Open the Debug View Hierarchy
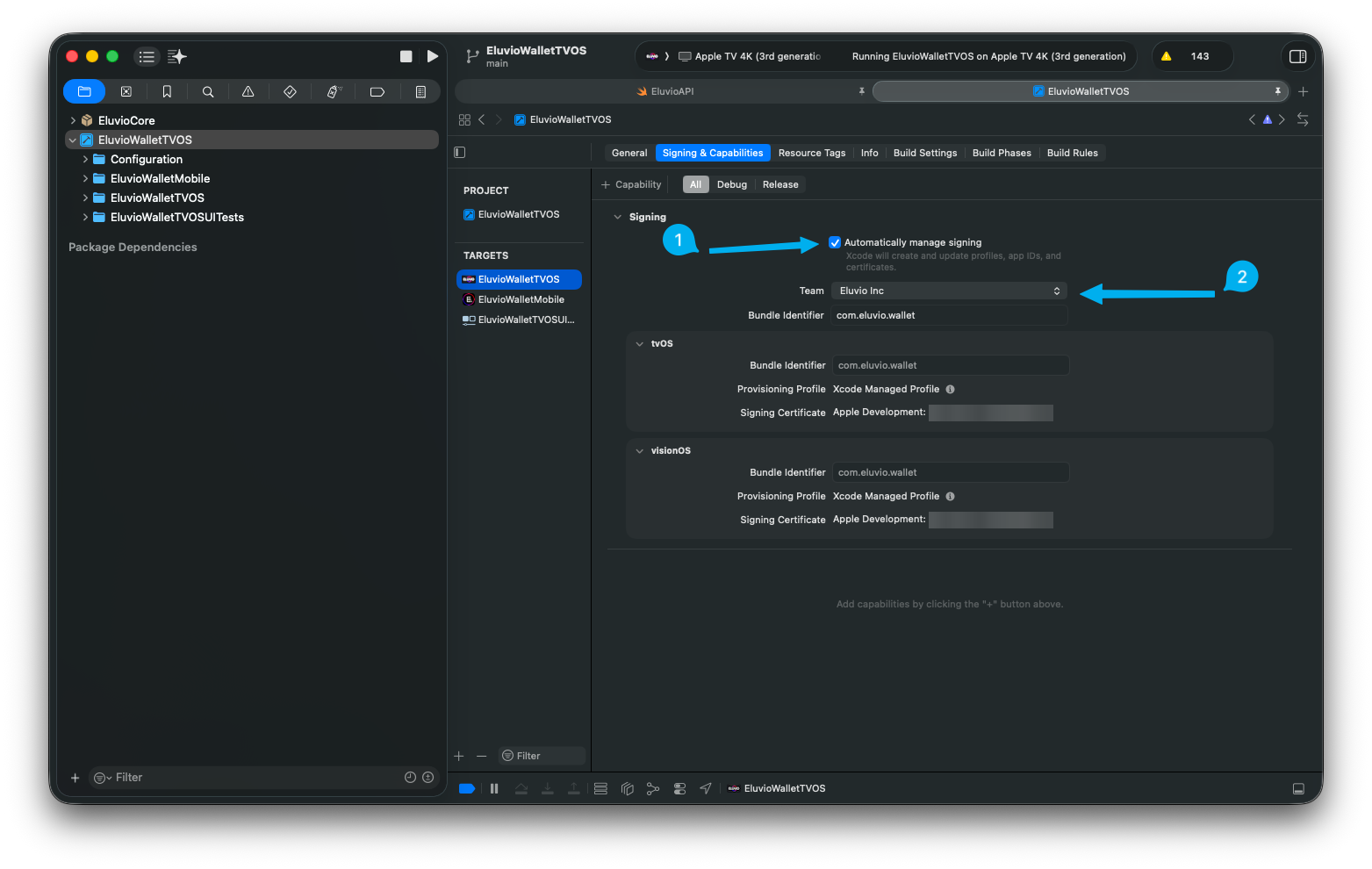The width and height of the screenshot is (1372, 869). [x=627, y=788]
